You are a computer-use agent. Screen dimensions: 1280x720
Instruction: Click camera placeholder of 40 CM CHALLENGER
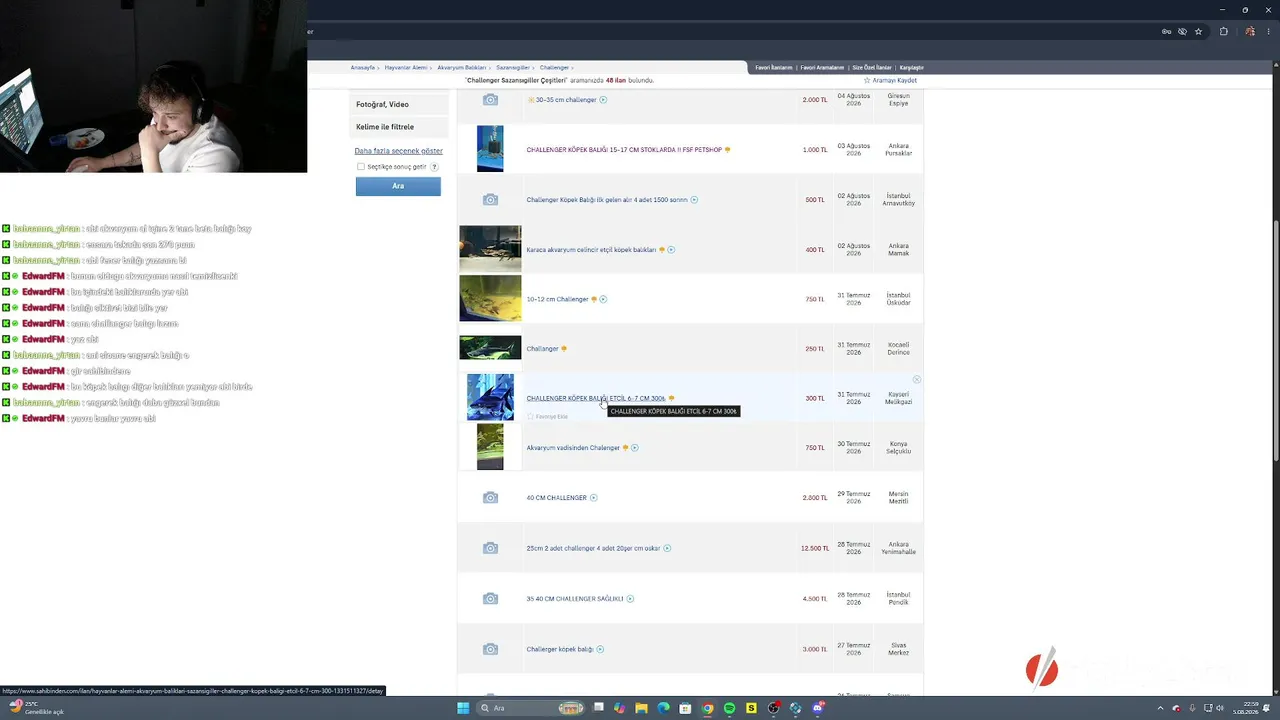(x=490, y=498)
